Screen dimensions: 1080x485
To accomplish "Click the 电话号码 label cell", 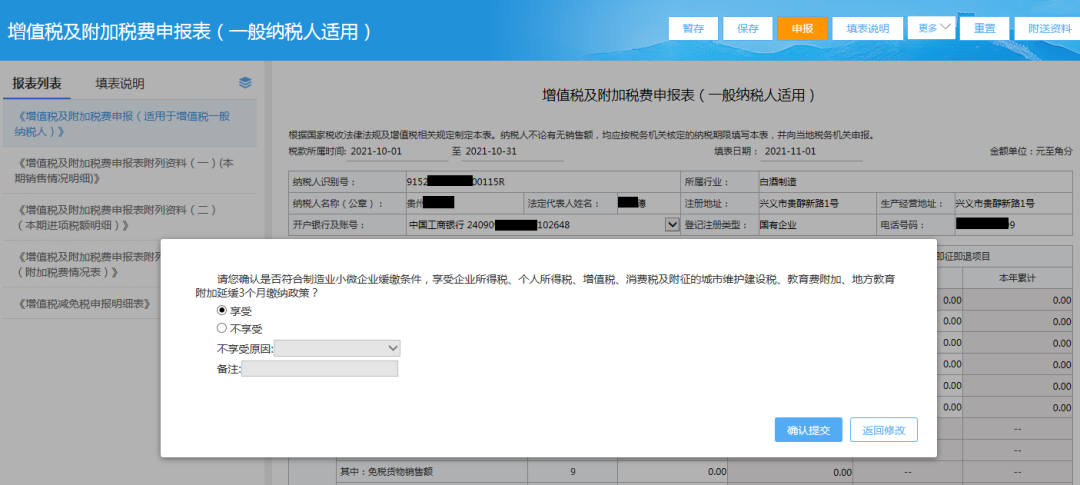I will (x=915, y=225).
